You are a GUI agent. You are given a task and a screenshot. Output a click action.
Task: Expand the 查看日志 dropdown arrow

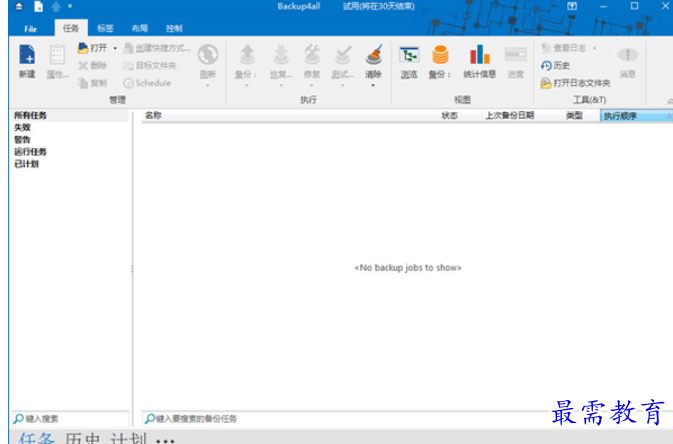(x=594, y=48)
